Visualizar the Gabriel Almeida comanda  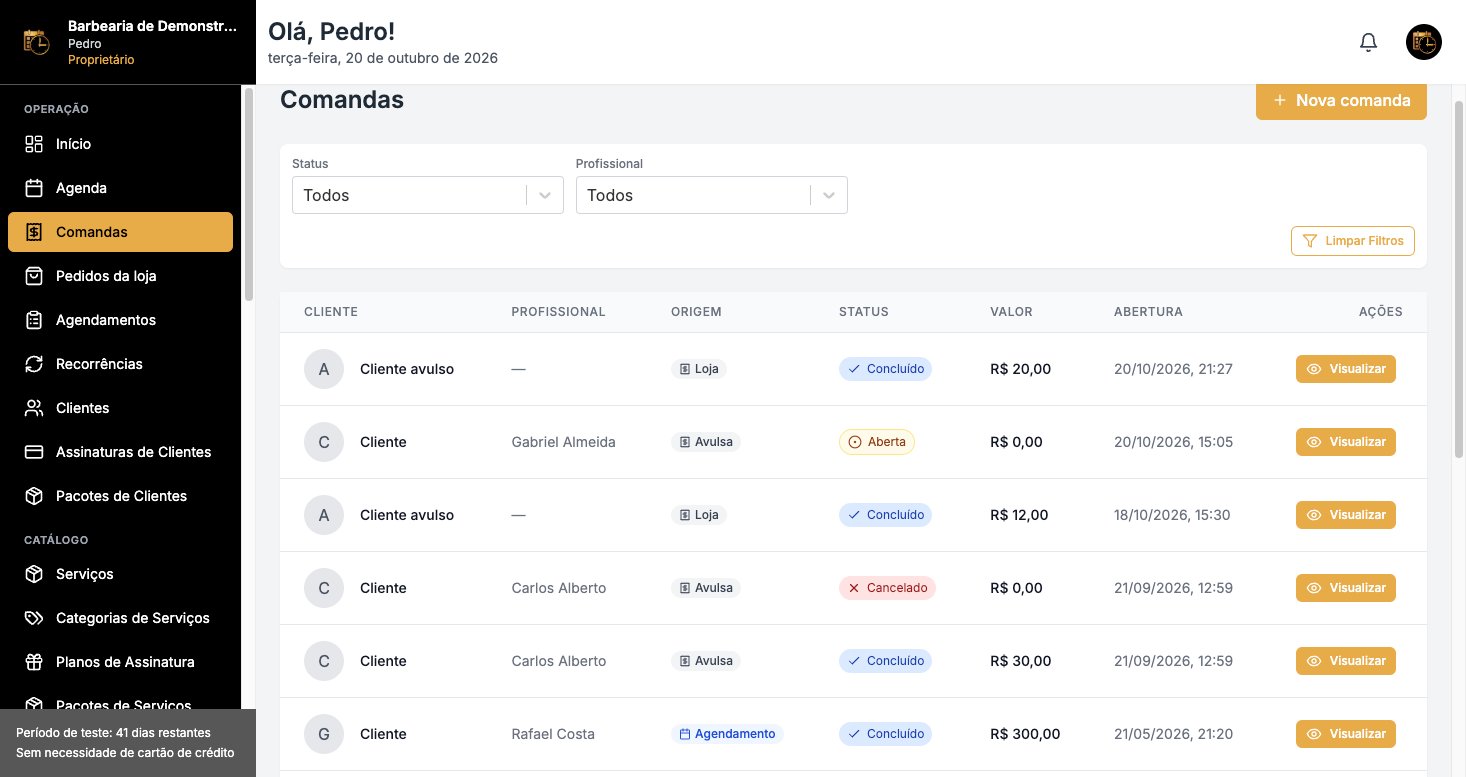[1346, 442]
